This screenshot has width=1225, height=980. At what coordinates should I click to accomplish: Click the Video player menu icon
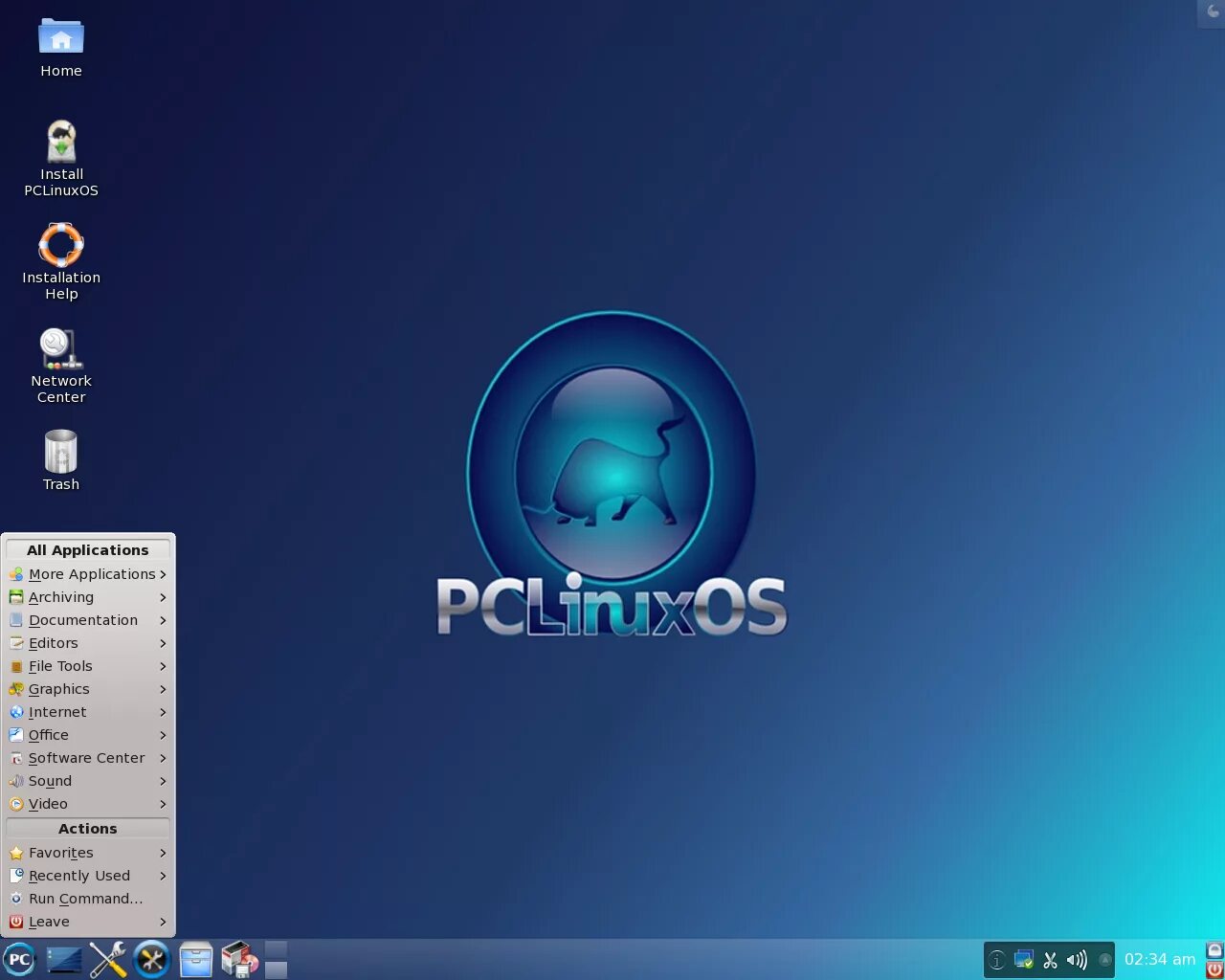(x=16, y=804)
